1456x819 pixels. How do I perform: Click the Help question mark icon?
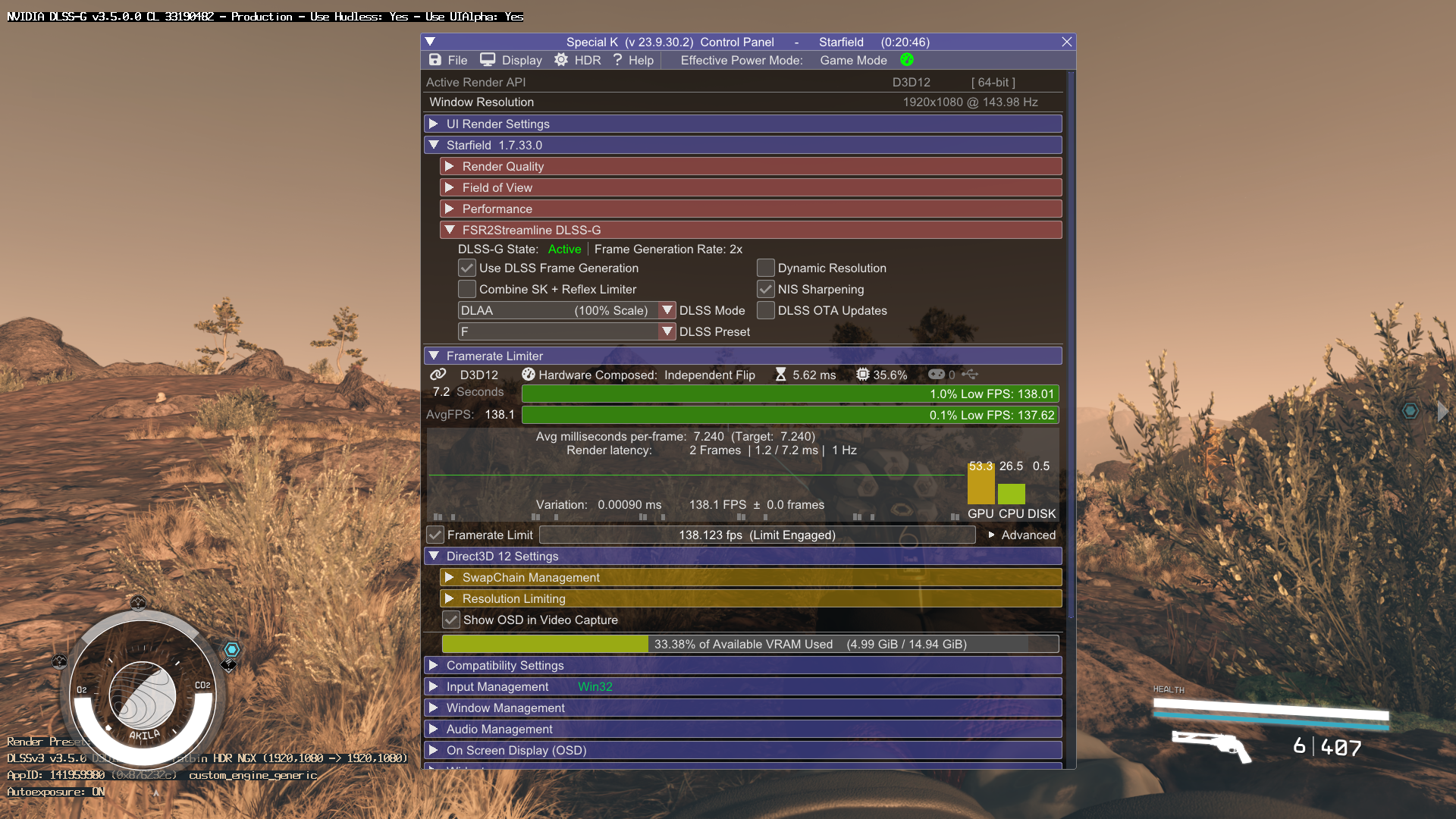click(x=618, y=60)
